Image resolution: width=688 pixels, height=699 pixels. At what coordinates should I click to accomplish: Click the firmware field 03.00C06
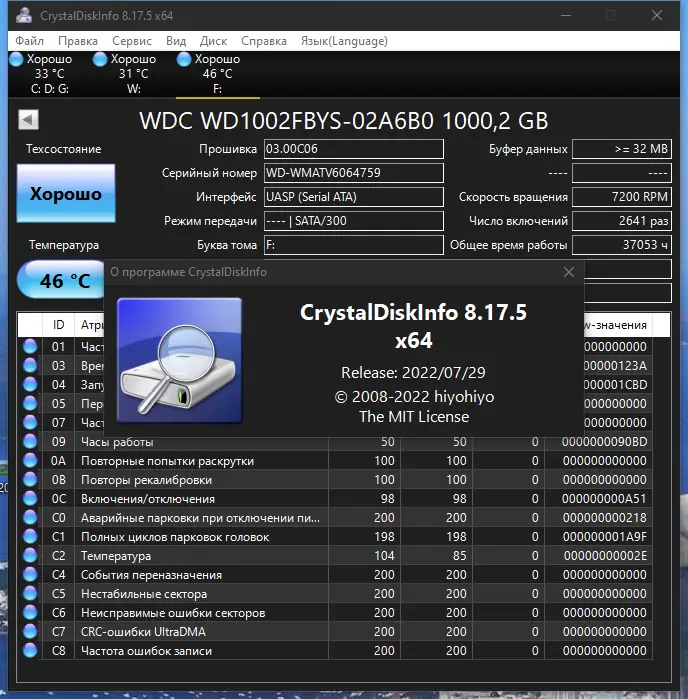click(354, 149)
